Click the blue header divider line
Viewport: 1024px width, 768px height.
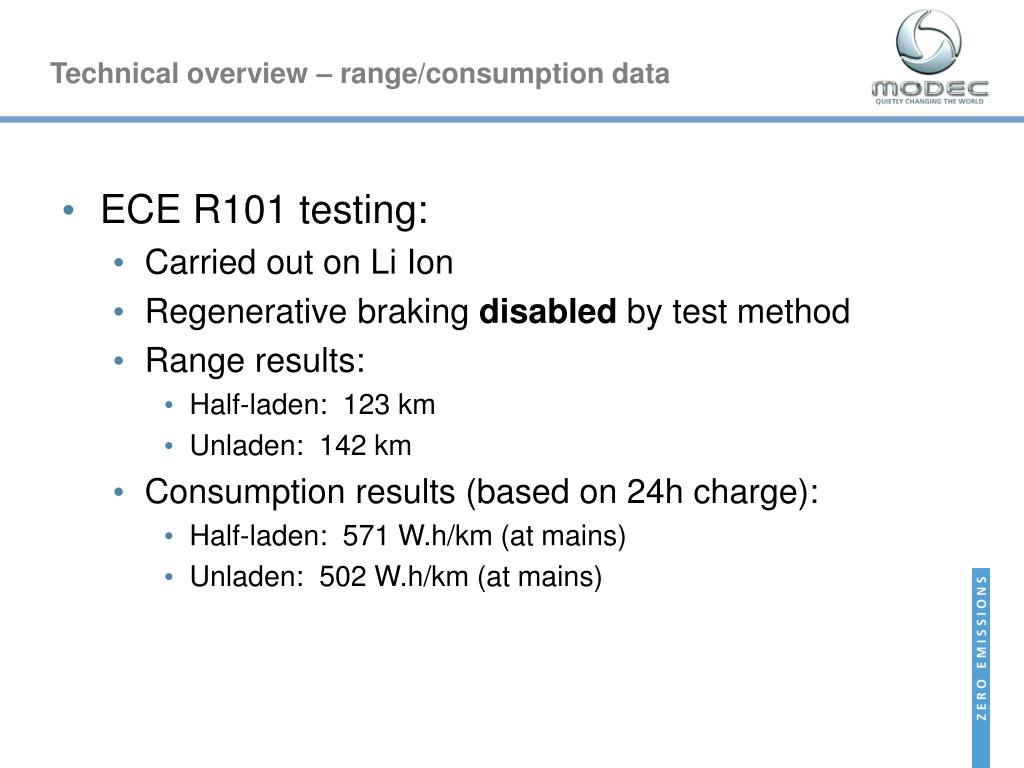[512, 120]
